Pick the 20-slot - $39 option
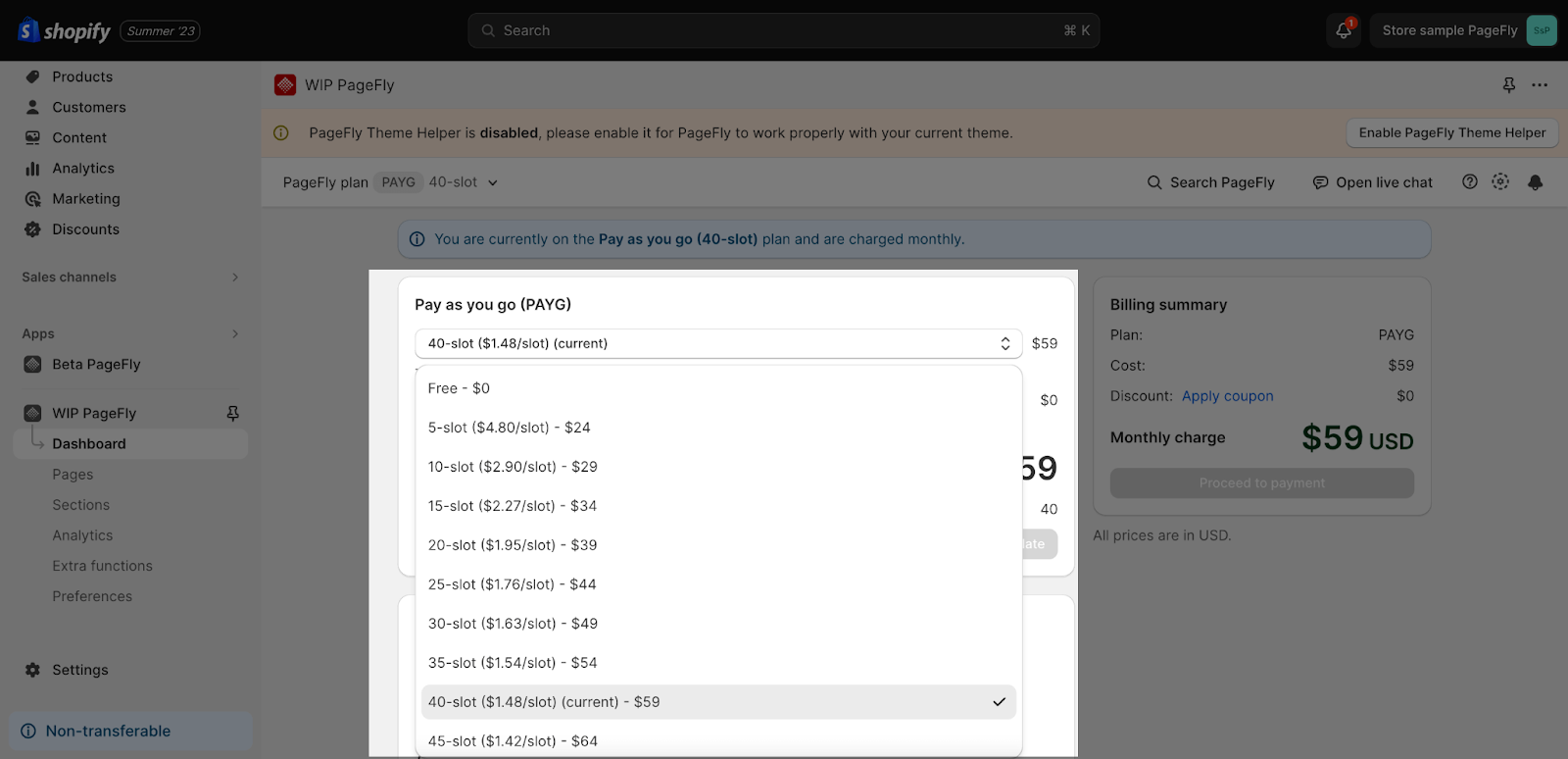This screenshot has height=759, width=1568. point(718,545)
